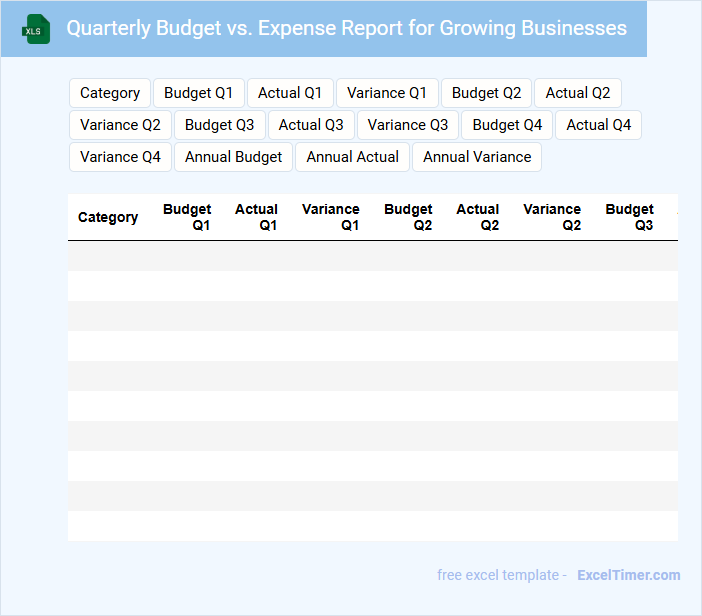Click the Budget Q1 tag
Image resolution: width=702 pixels, height=616 pixels.
[198, 93]
